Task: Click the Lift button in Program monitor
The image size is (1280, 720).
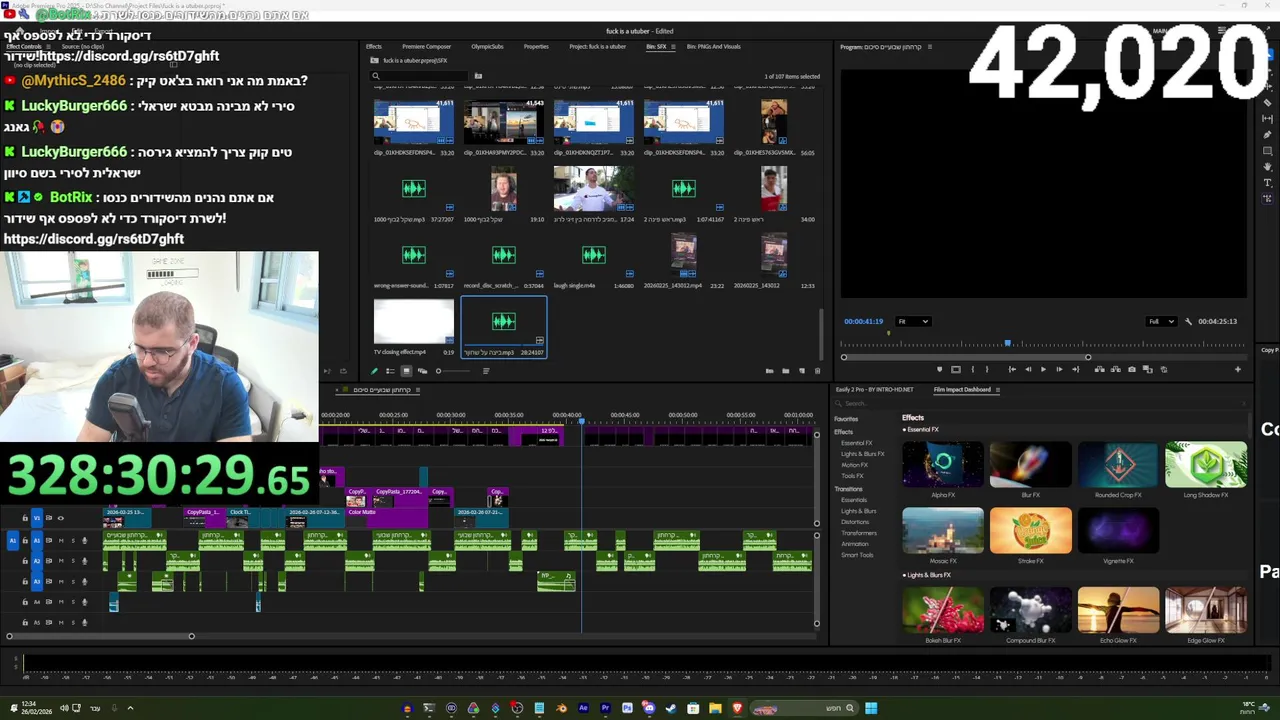Action: coord(1099,369)
